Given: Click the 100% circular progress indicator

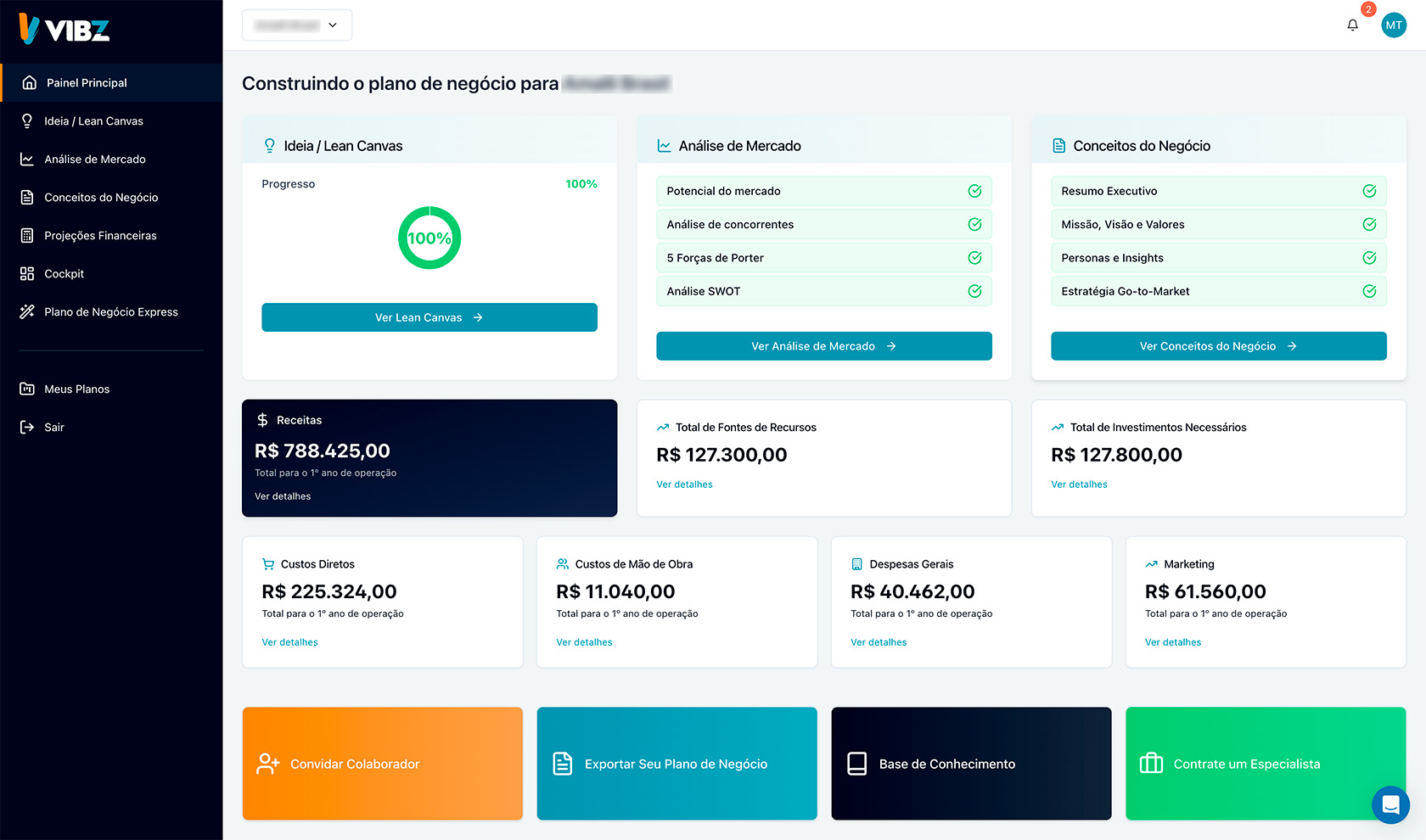Looking at the screenshot, I should coord(429,238).
